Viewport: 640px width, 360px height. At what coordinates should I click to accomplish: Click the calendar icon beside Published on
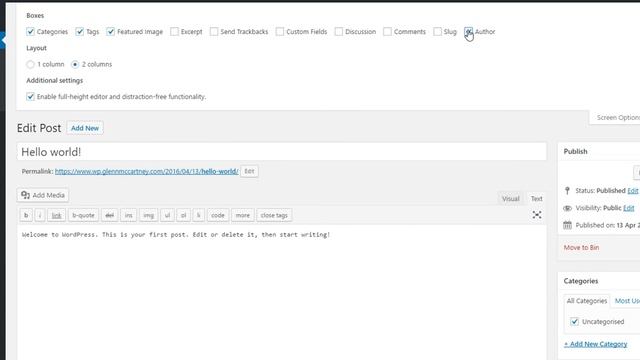567,225
